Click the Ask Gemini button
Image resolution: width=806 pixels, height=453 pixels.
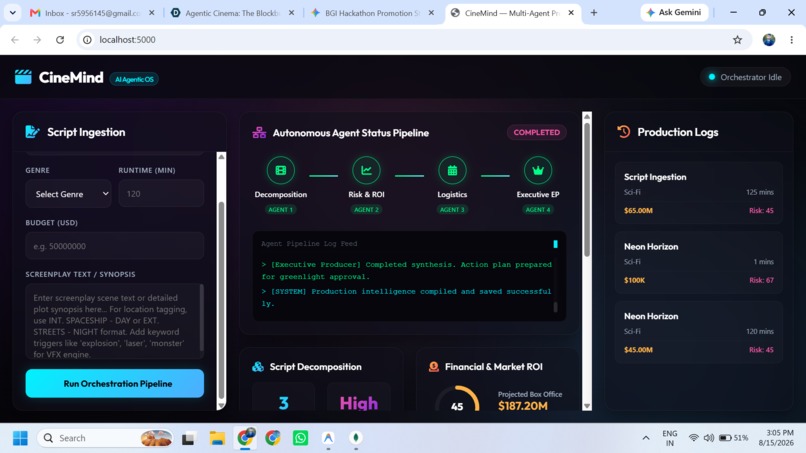[674, 12]
